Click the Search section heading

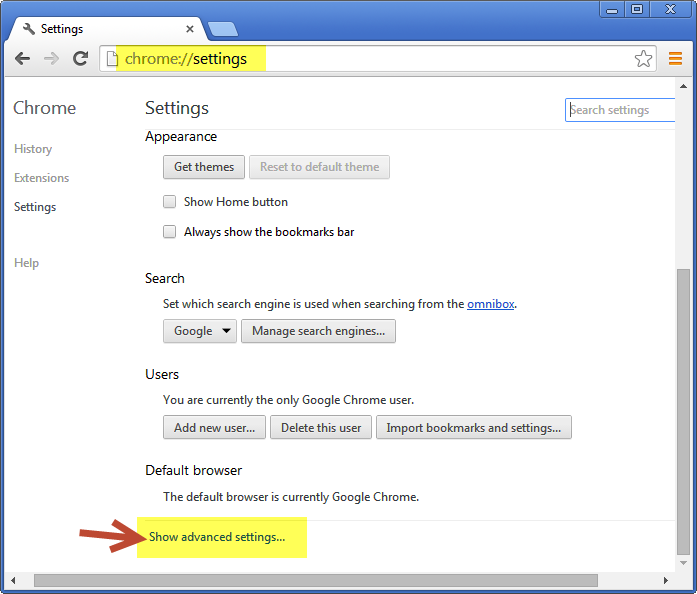click(164, 278)
